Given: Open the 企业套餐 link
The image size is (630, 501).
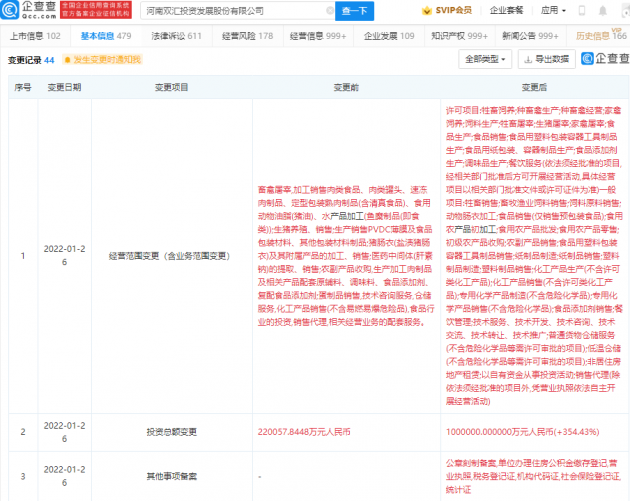Looking at the screenshot, I should click(506, 10).
